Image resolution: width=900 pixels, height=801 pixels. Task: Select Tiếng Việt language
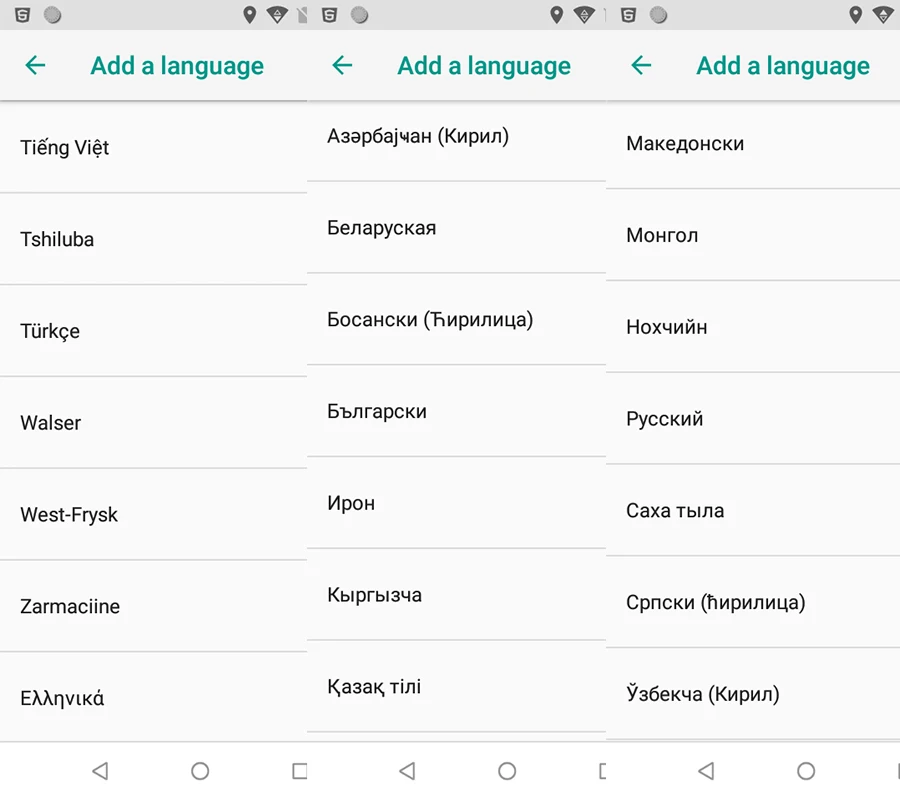click(x=153, y=147)
